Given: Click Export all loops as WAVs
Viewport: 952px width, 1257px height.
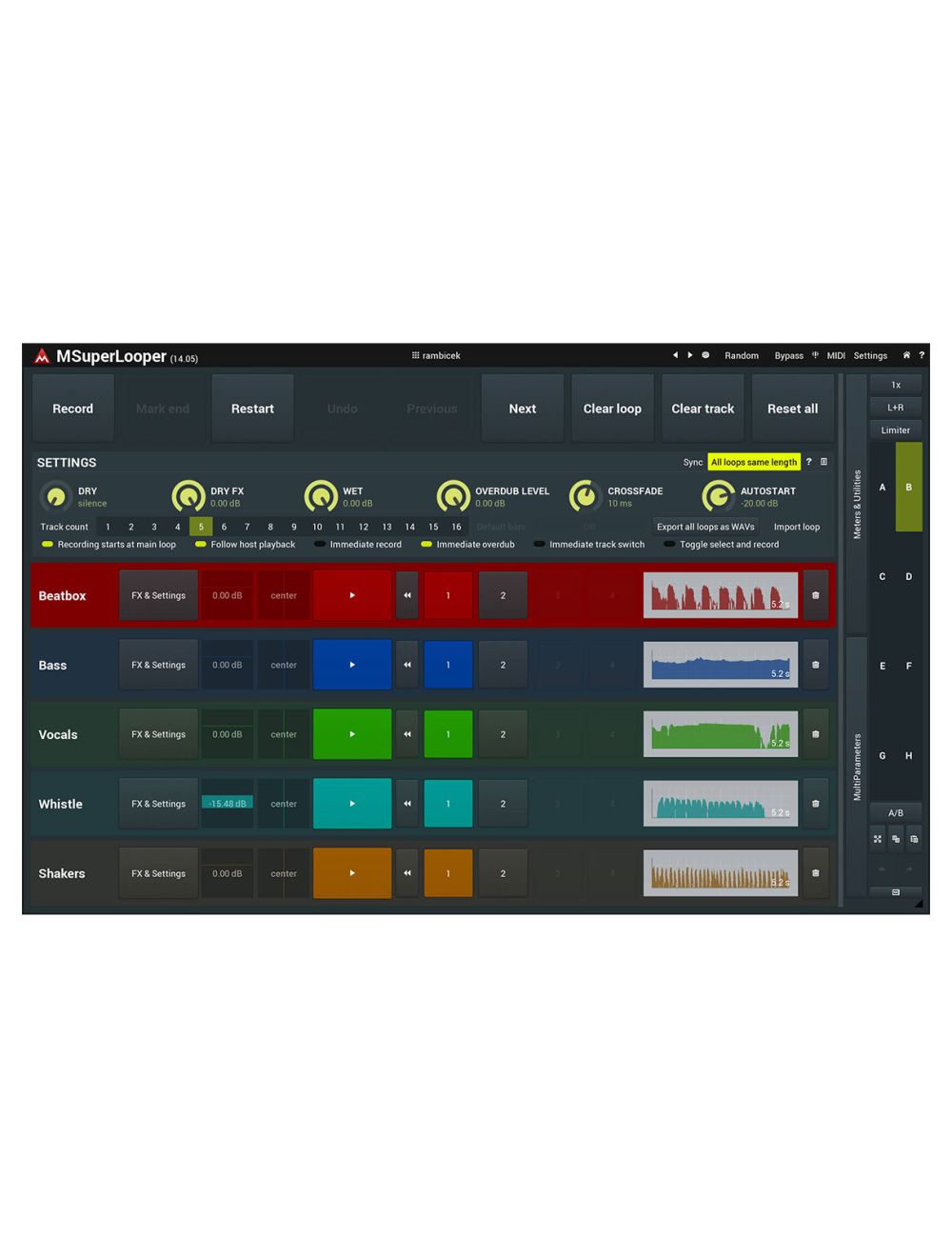Looking at the screenshot, I should click(705, 527).
